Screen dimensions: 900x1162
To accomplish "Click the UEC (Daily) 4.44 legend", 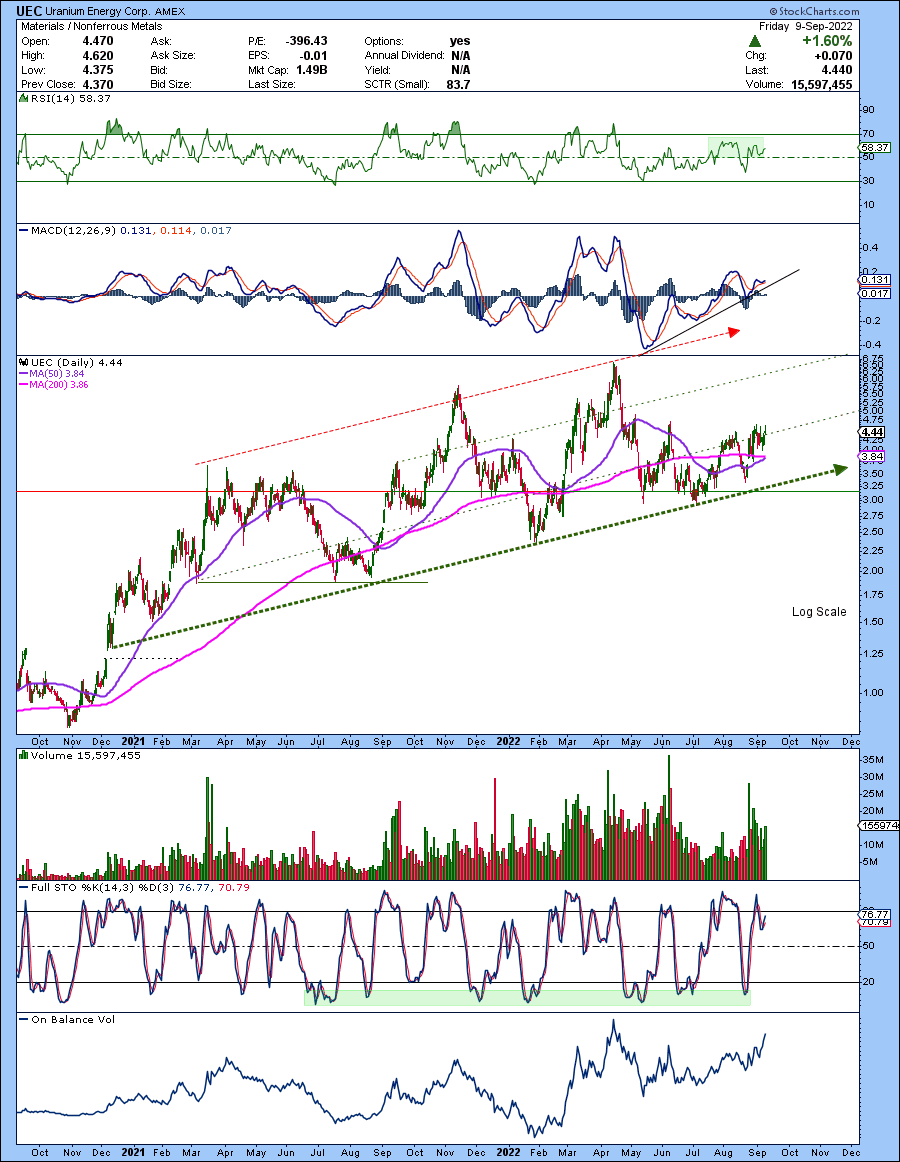I will [x=71, y=362].
